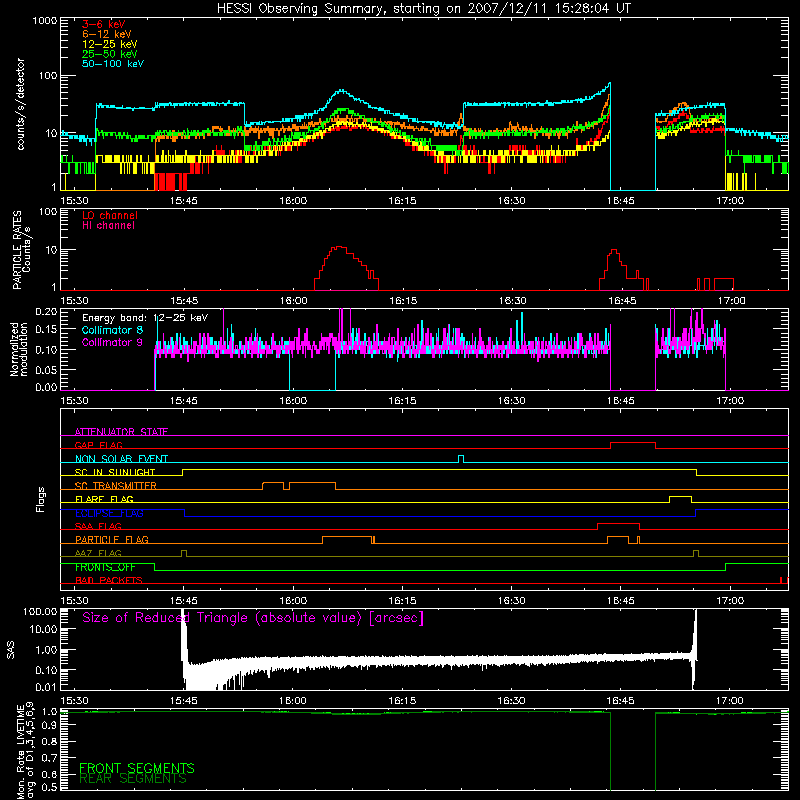Click the Energy band: 12-25 keV text
The image size is (800, 800).
(x=145, y=318)
